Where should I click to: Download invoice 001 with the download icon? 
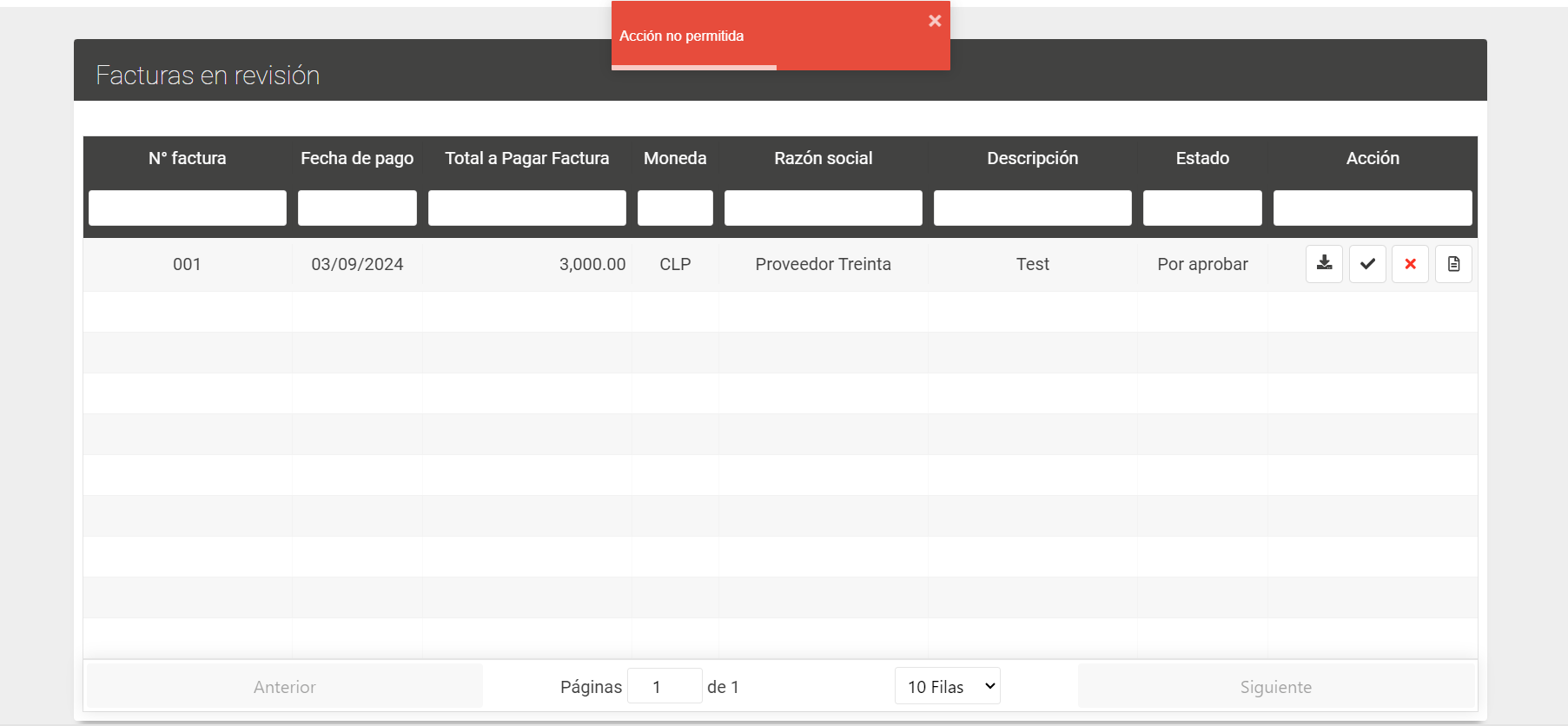pos(1324,264)
